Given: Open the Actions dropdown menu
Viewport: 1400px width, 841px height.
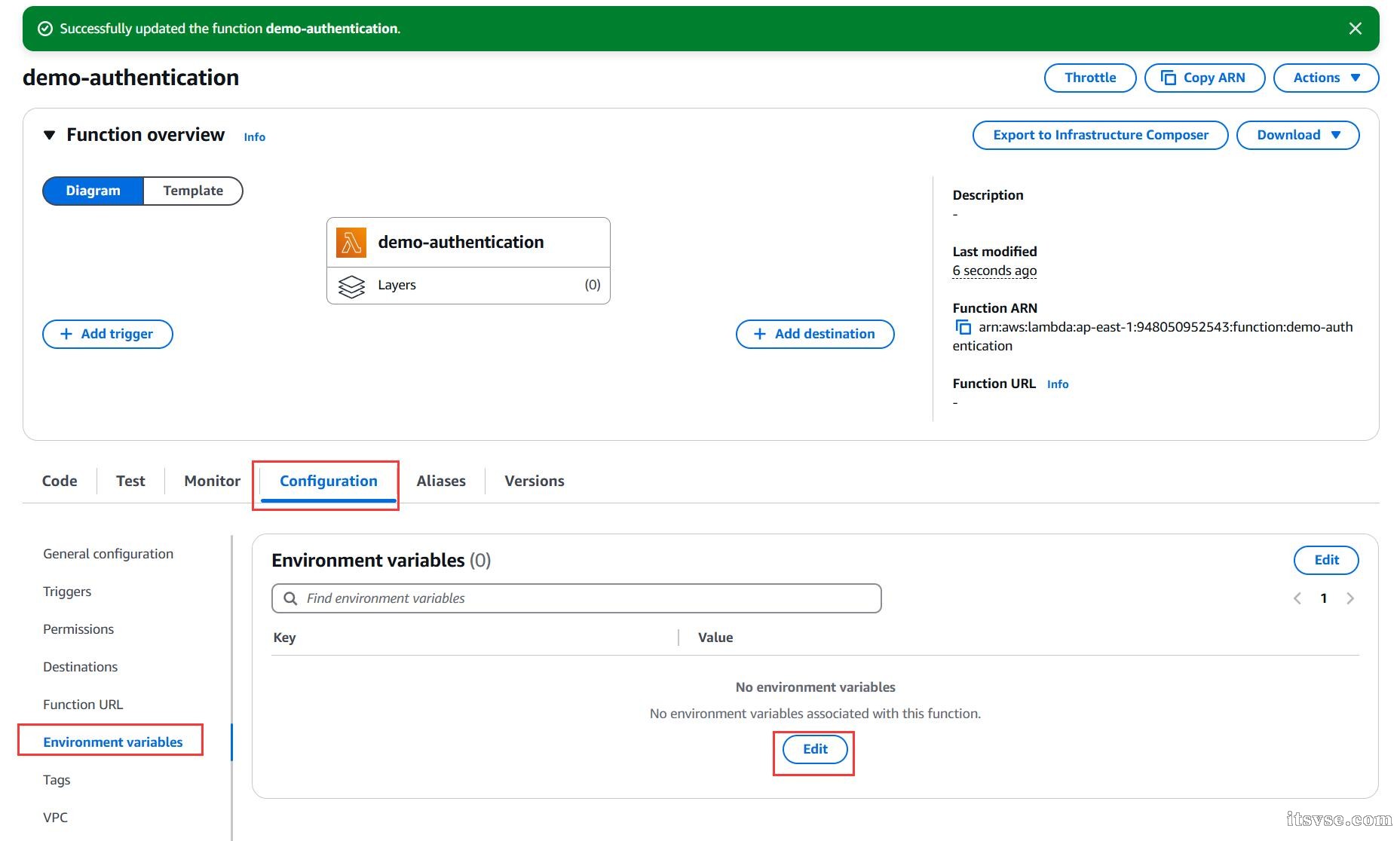Looking at the screenshot, I should pos(1325,78).
